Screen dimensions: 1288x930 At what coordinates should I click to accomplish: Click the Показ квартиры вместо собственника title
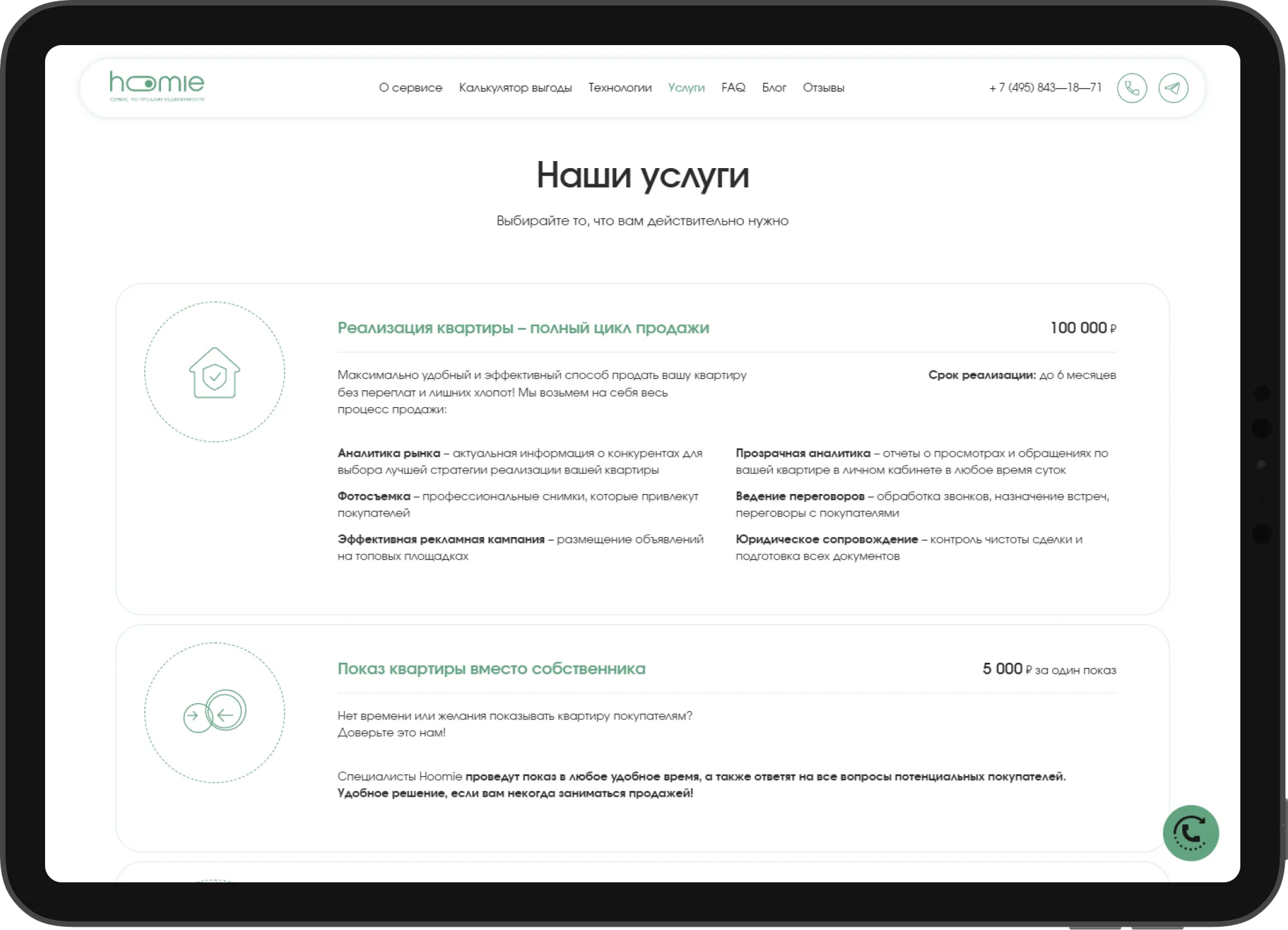(491, 669)
